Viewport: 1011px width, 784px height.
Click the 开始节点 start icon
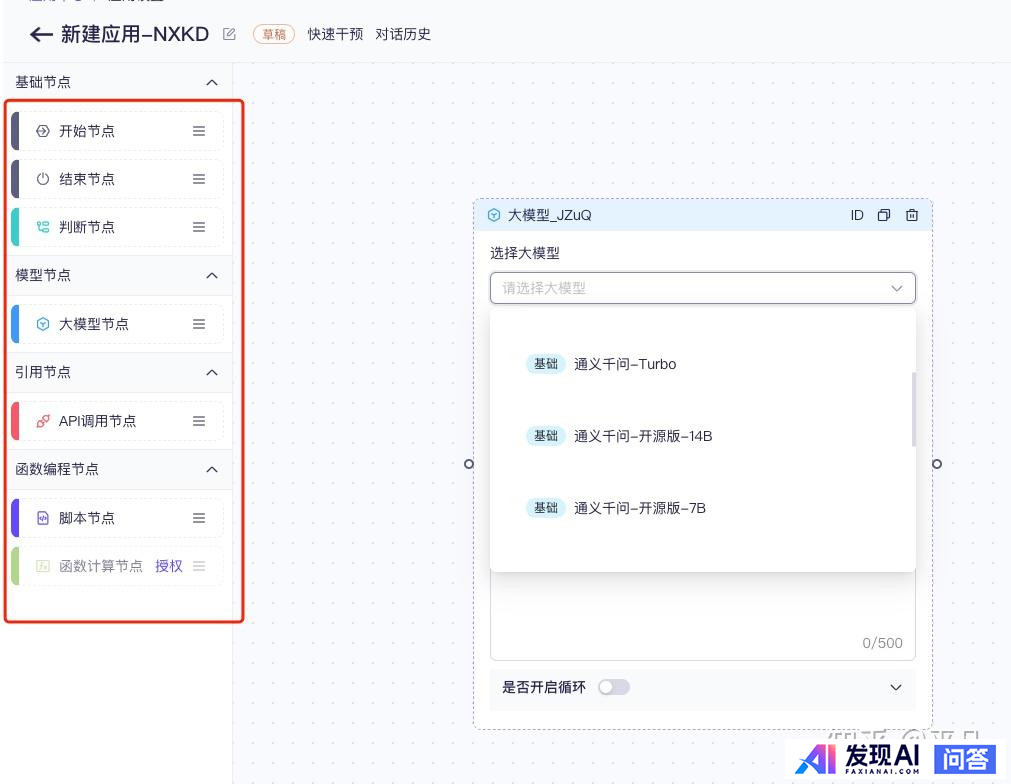[43, 131]
